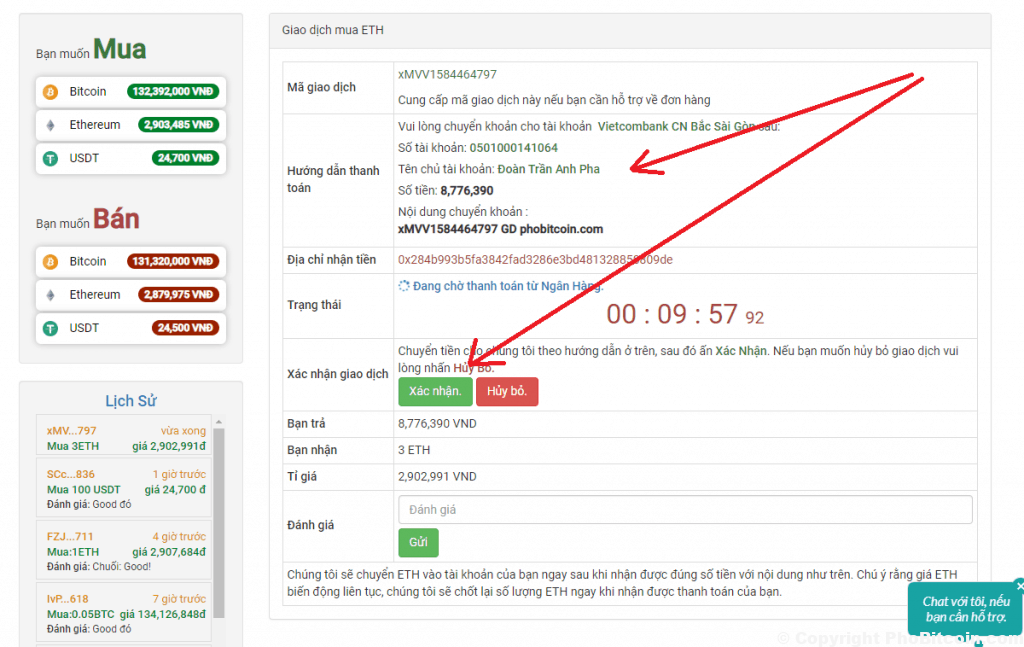Image resolution: width=1024 pixels, height=647 pixels.
Task: Click the USDT icon in the Bán list
Action: (x=50, y=328)
